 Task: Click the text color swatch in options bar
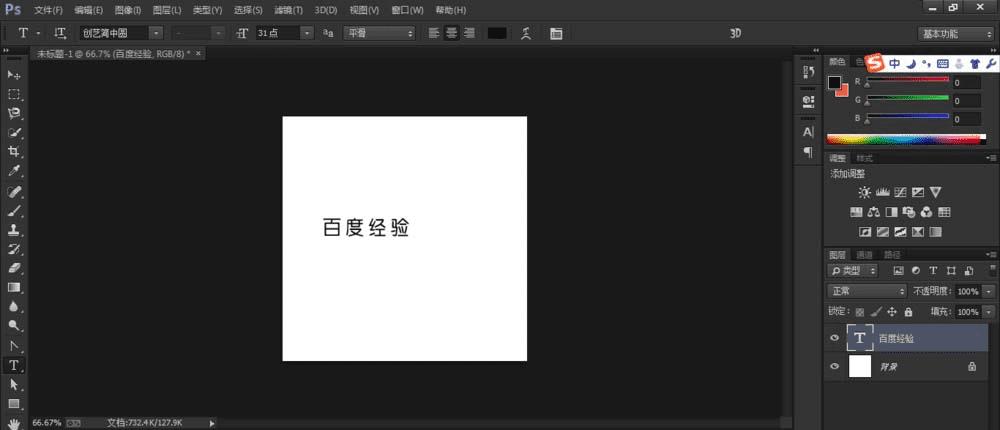497,33
